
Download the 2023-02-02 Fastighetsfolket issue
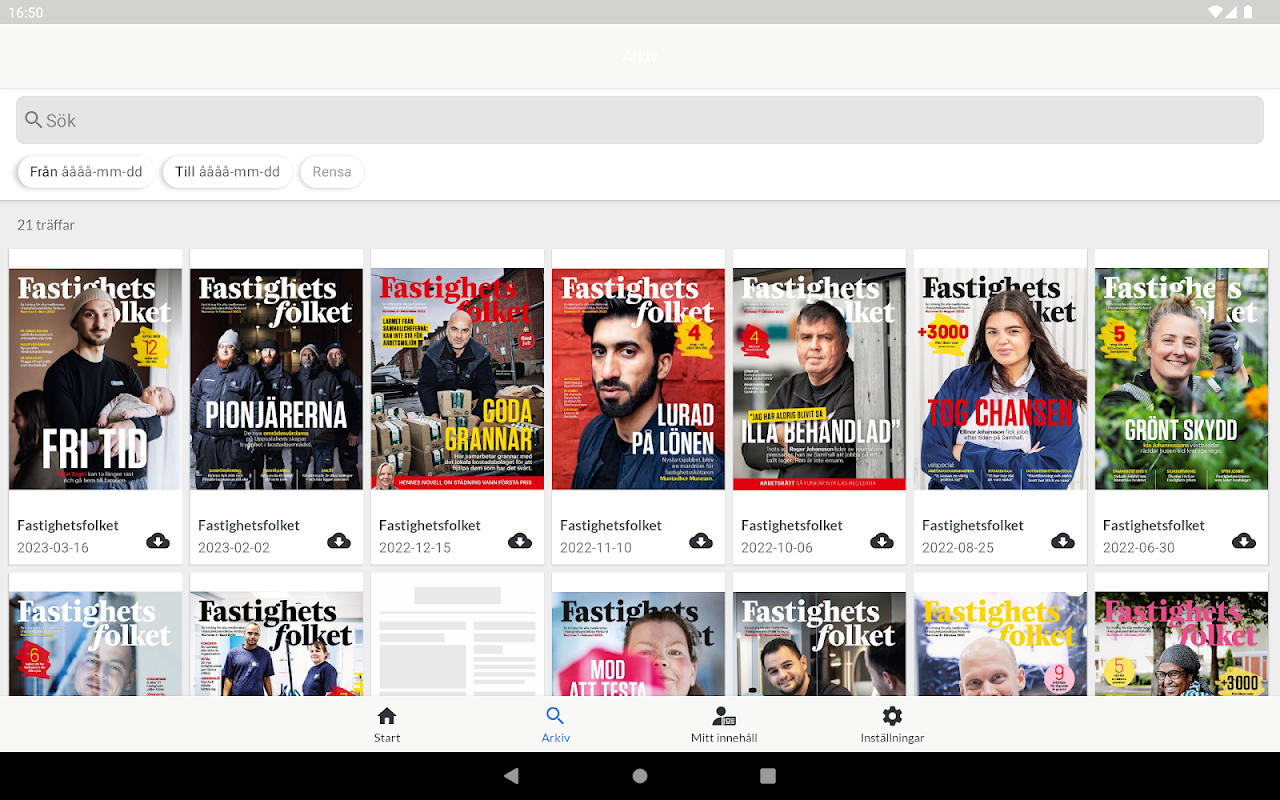pyautogui.click(x=339, y=541)
